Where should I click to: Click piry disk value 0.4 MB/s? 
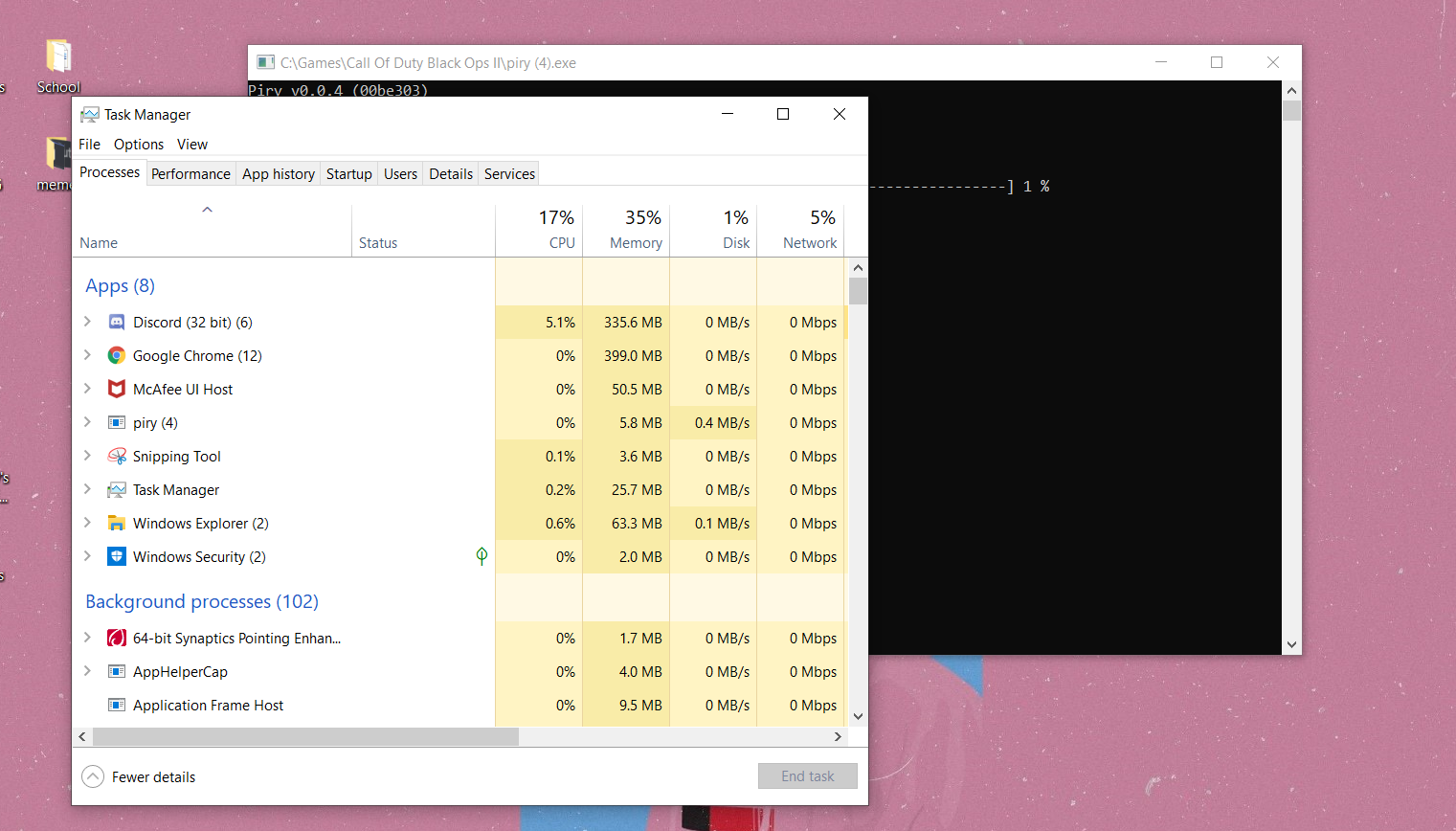coord(722,423)
